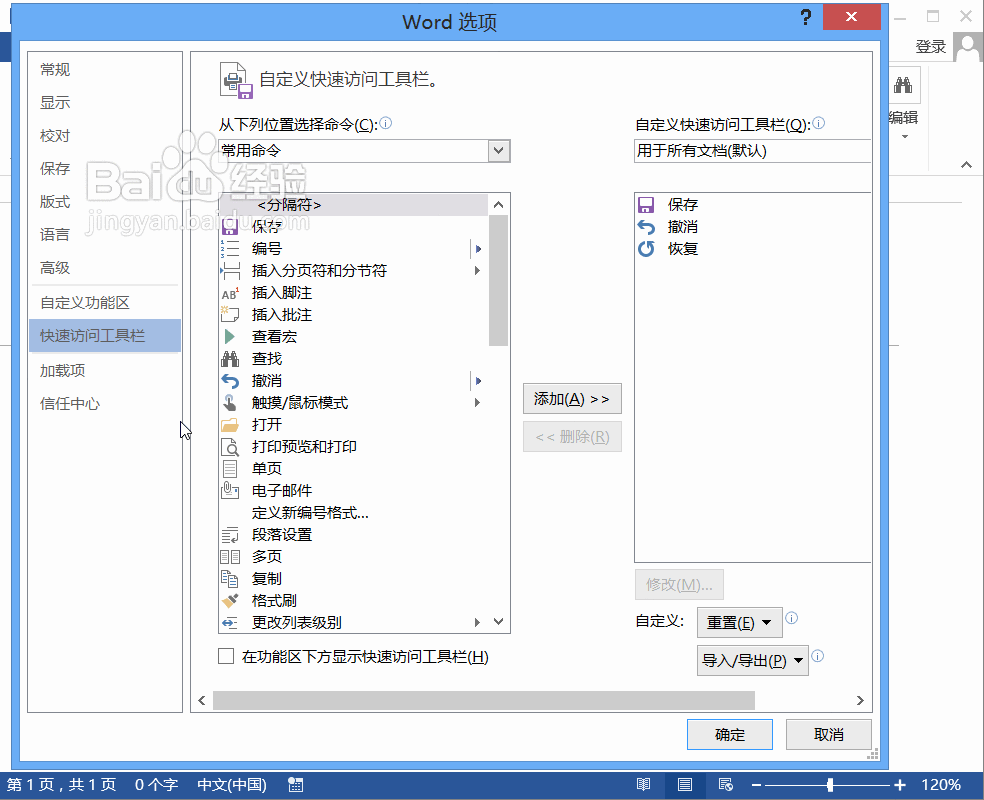984x800 pixels.
Task: Click the zoom out minus button
Action: (x=756, y=785)
